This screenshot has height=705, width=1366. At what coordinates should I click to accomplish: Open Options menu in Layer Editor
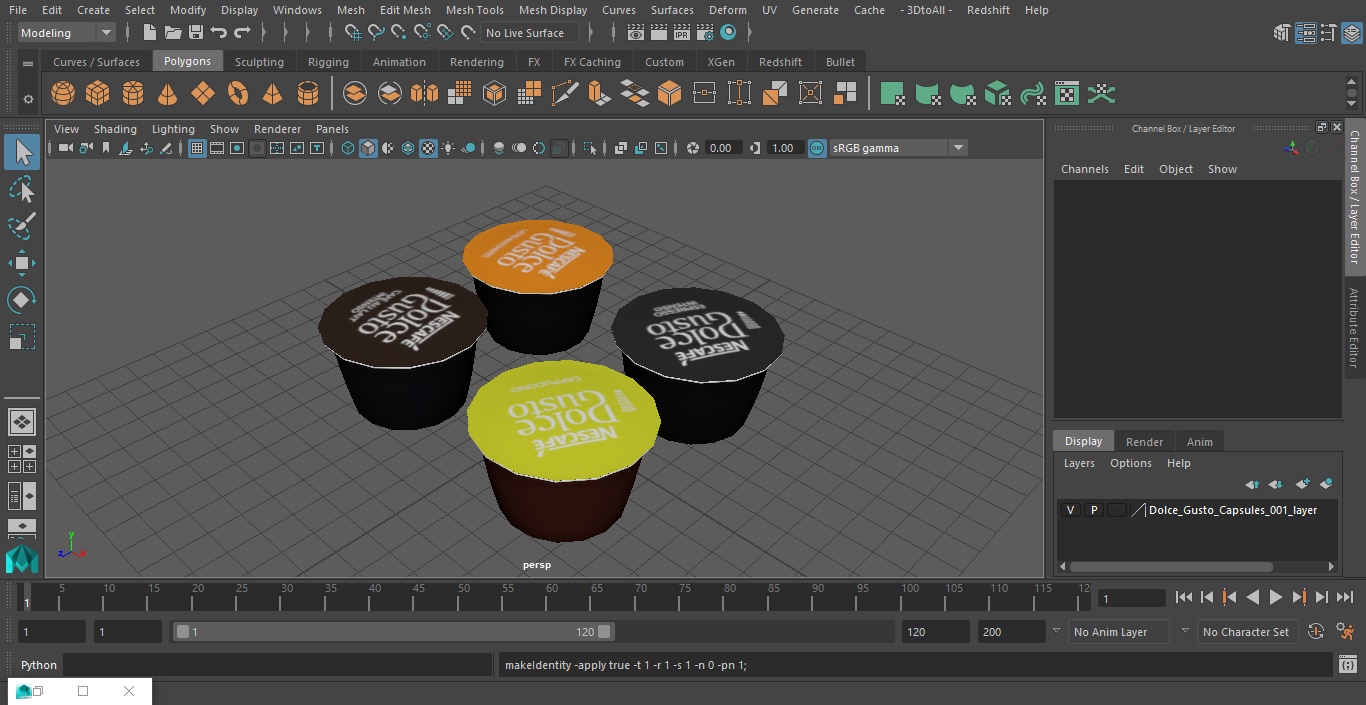point(1130,463)
